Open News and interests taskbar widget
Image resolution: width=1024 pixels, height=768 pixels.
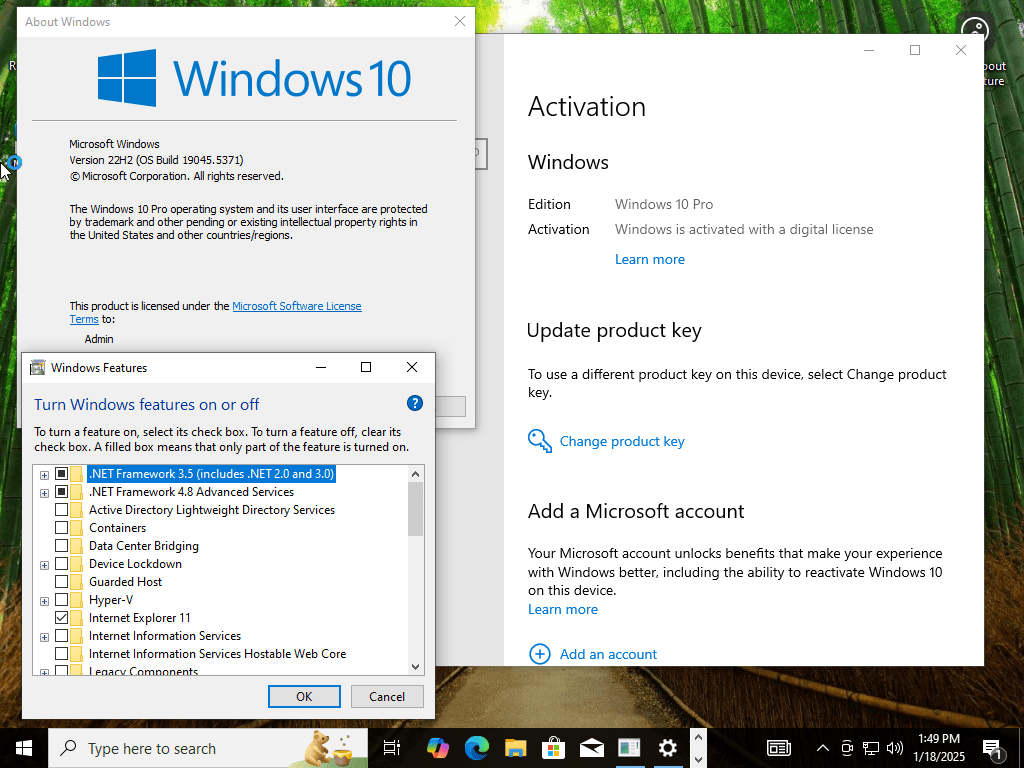tap(778, 748)
